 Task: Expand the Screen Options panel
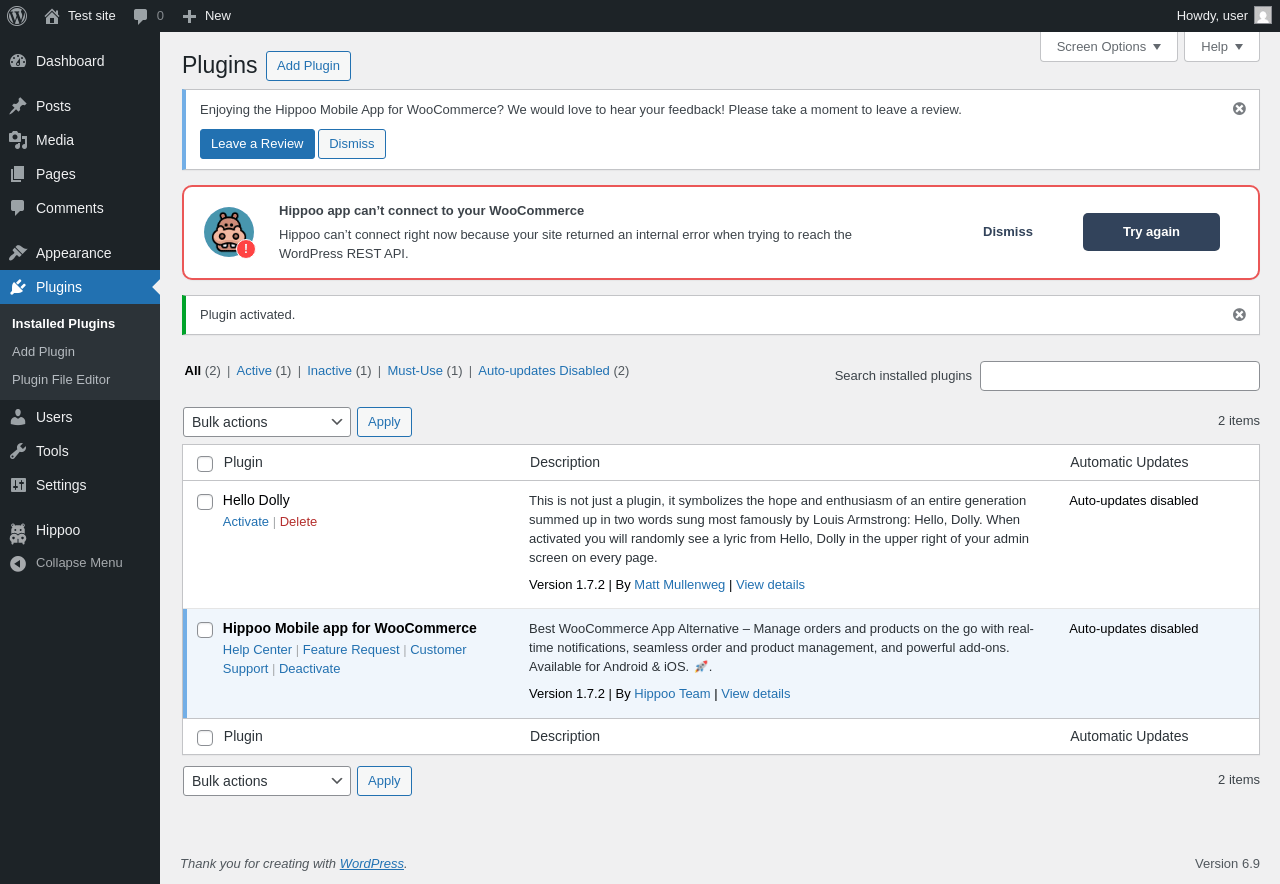coord(1108,47)
